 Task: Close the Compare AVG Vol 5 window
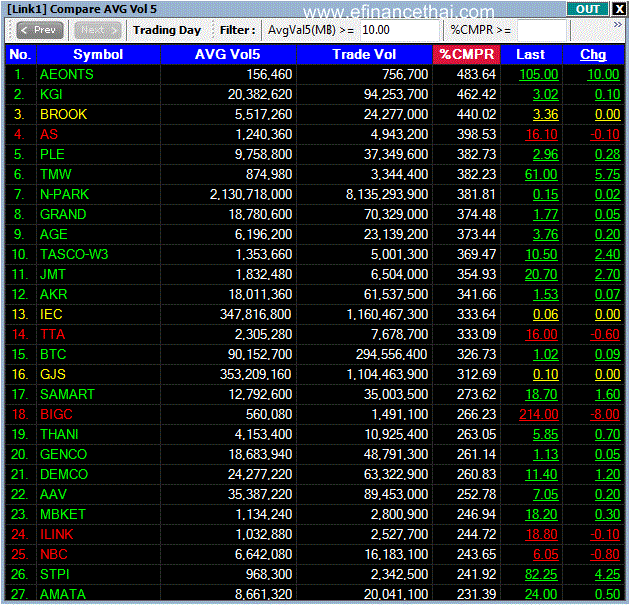tap(618, 9)
